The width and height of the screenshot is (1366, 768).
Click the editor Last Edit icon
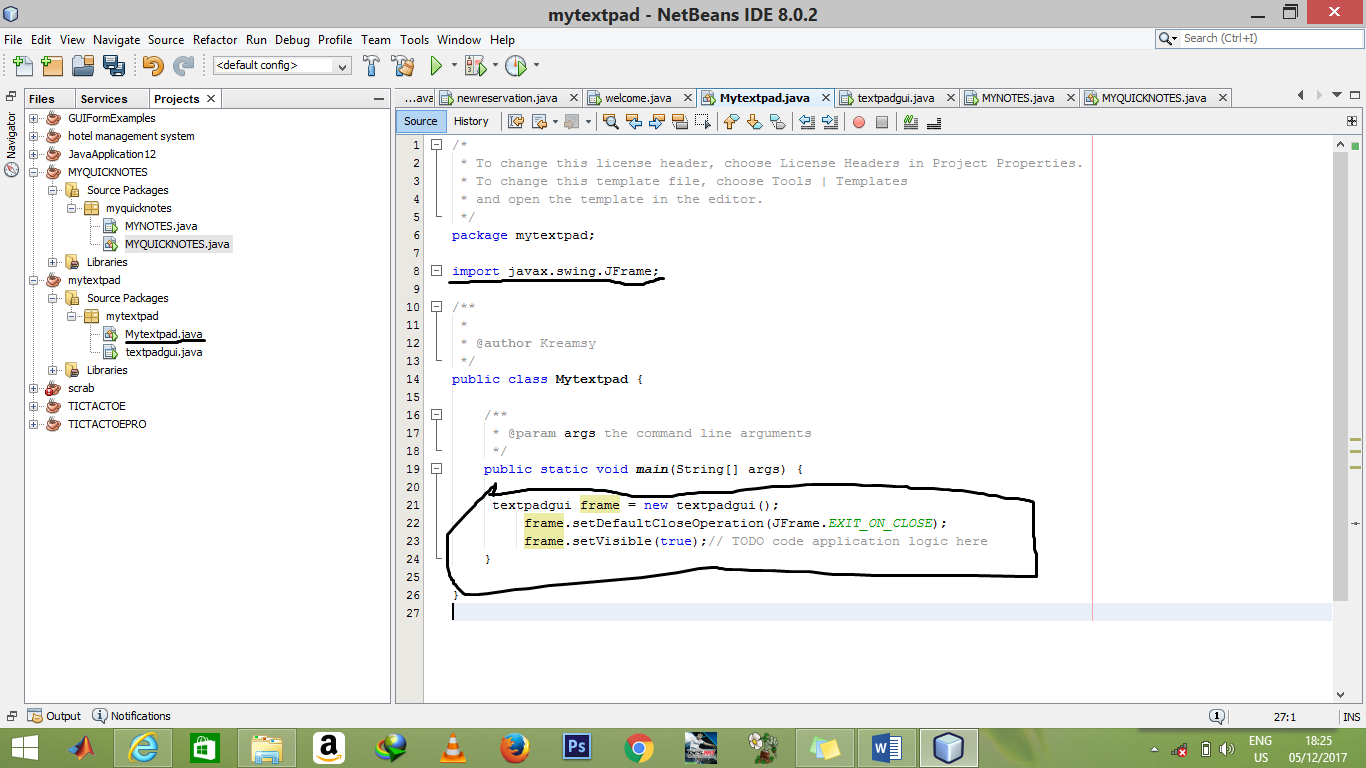coord(516,122)
